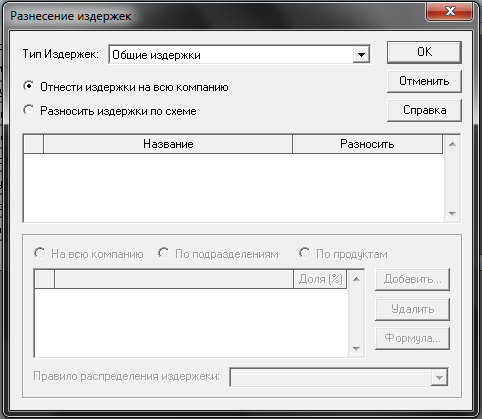Click the Разносить column header

click(367, 144)
